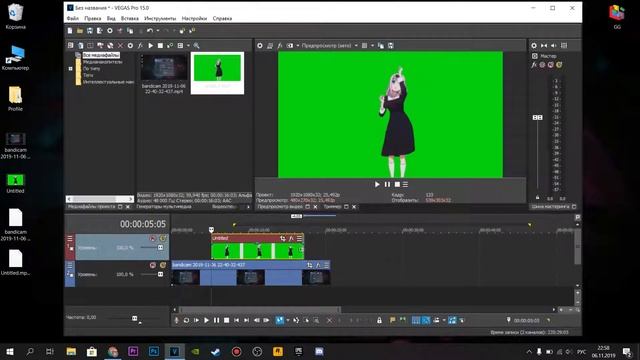
Task: Click the master bus volume fader handle
Action: coord(538,118)
